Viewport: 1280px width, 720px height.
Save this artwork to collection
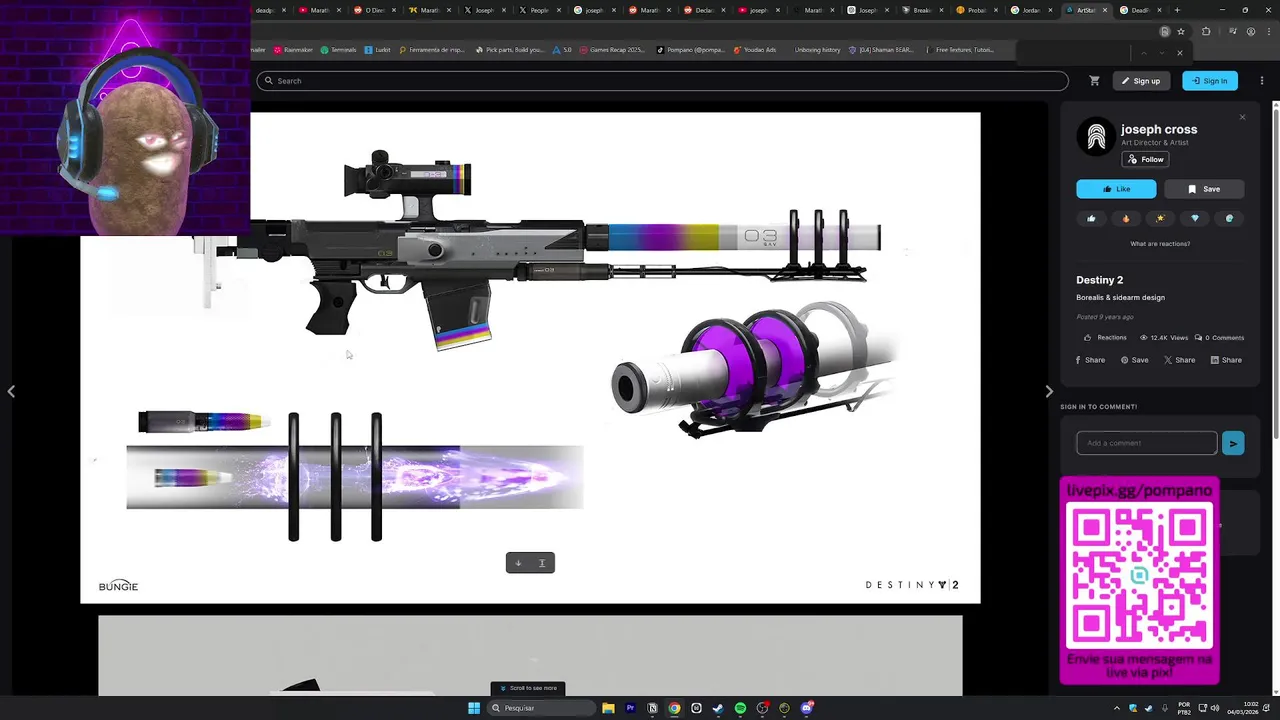(1204, 189)
